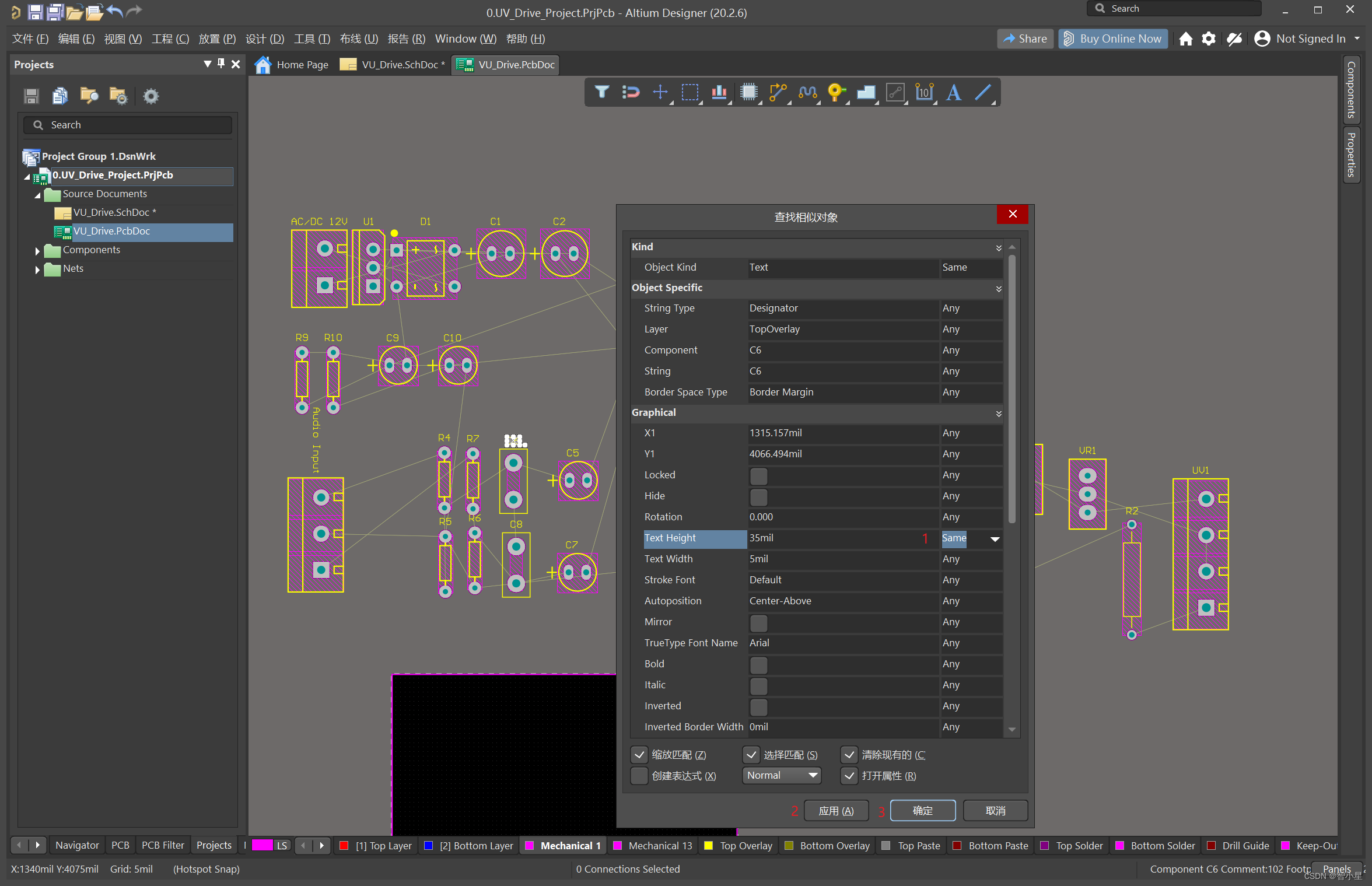
Task: Choose the place polygon pour icon
Action: pyautogui.click(x=866, y=92)
